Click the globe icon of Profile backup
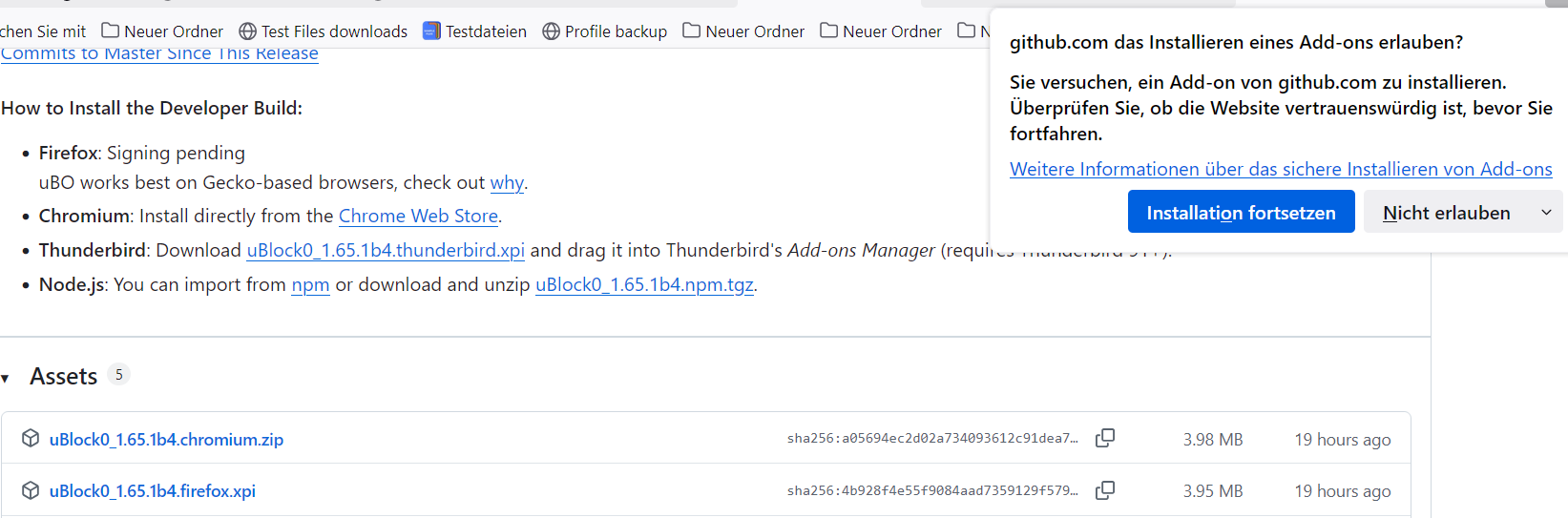 [x=551, y=31]
